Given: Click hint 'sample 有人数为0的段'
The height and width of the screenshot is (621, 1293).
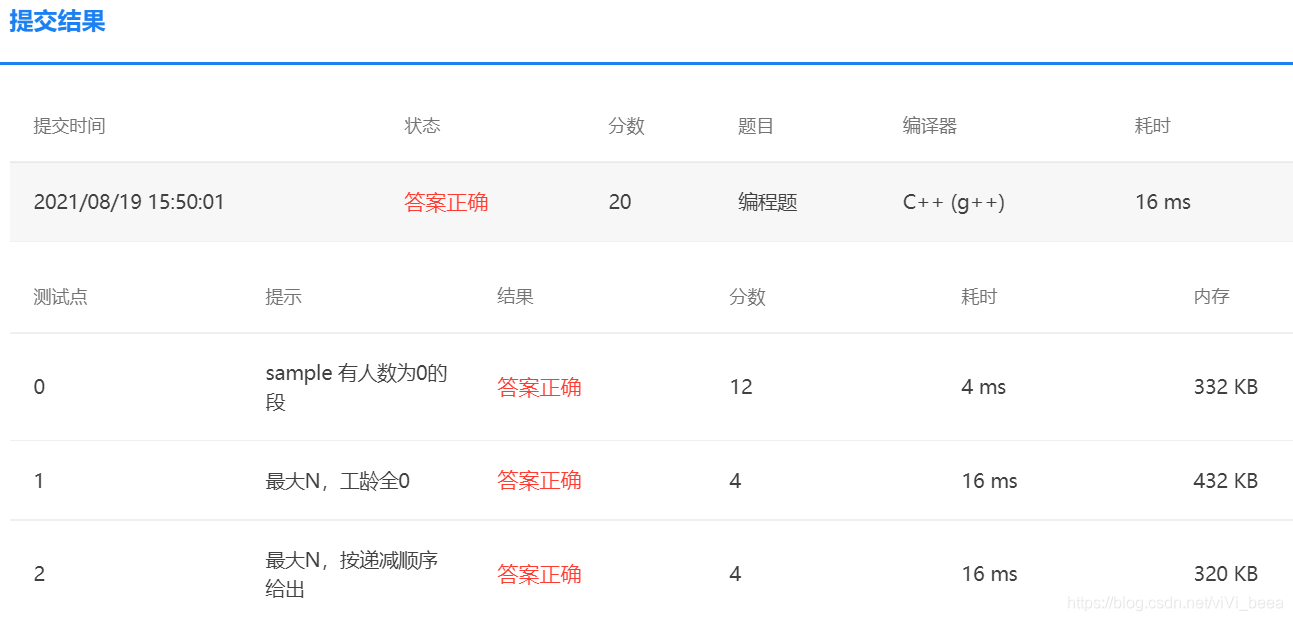Looking at the screenshot, I should pos(356,387).
